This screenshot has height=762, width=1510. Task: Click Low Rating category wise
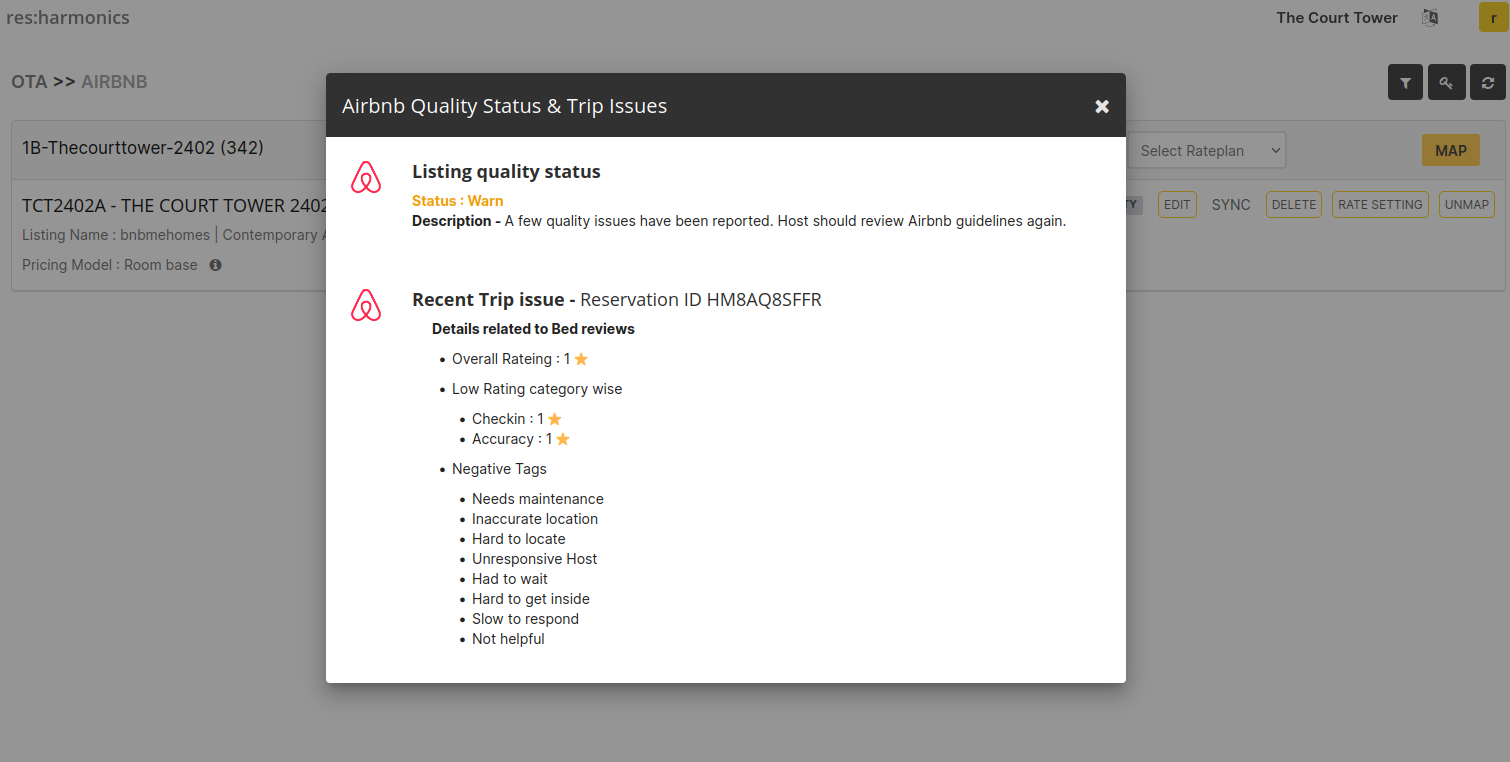click(537, 389)
